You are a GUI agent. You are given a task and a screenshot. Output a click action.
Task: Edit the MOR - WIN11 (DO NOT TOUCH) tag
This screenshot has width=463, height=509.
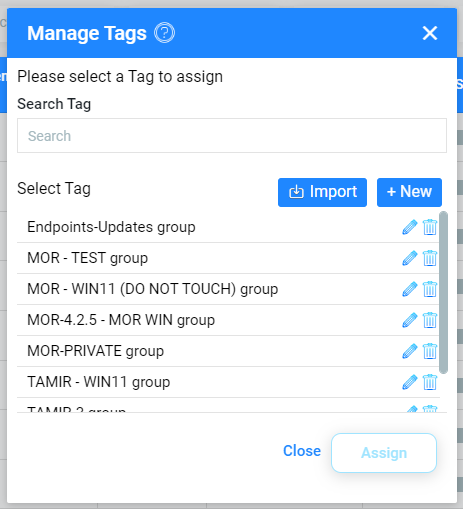(410, 289)
